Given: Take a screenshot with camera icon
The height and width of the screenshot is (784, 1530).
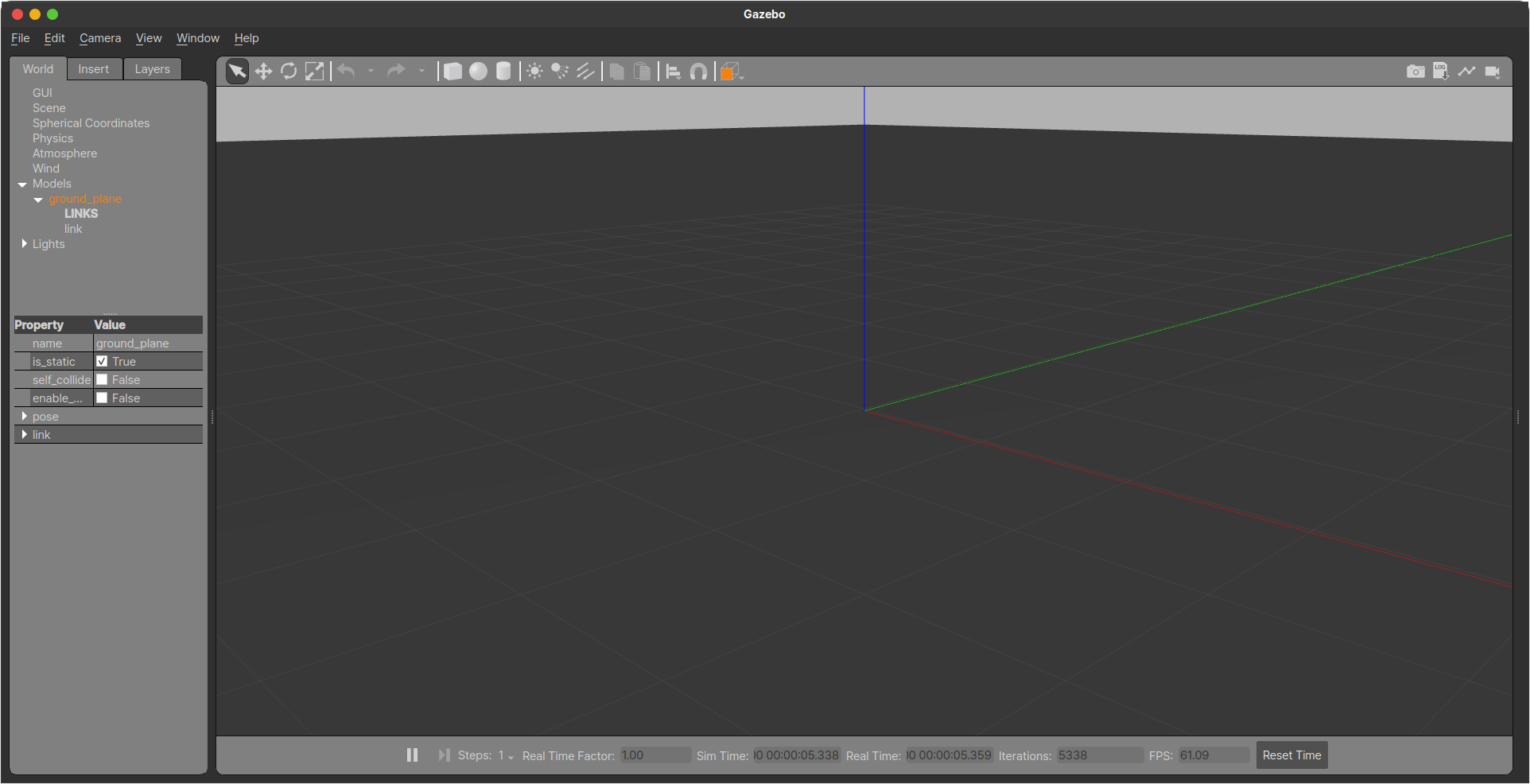Looking at the screenshot, I should tap(1415, 72).
